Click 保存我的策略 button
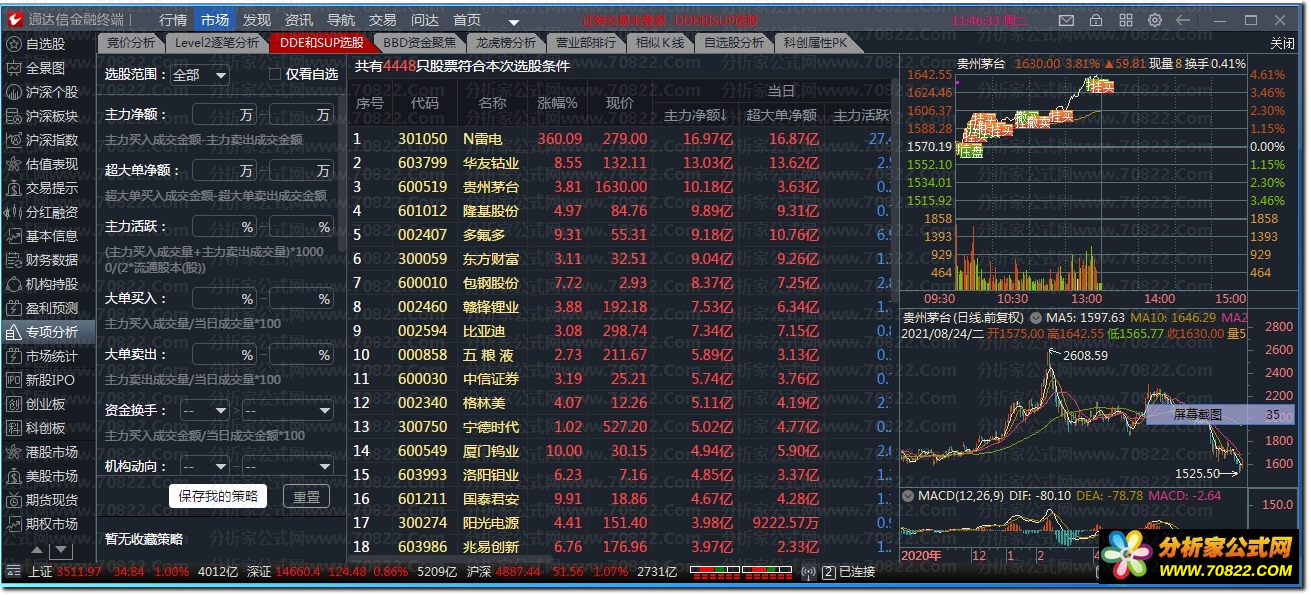1311x595 pixels. pos(218,496)
